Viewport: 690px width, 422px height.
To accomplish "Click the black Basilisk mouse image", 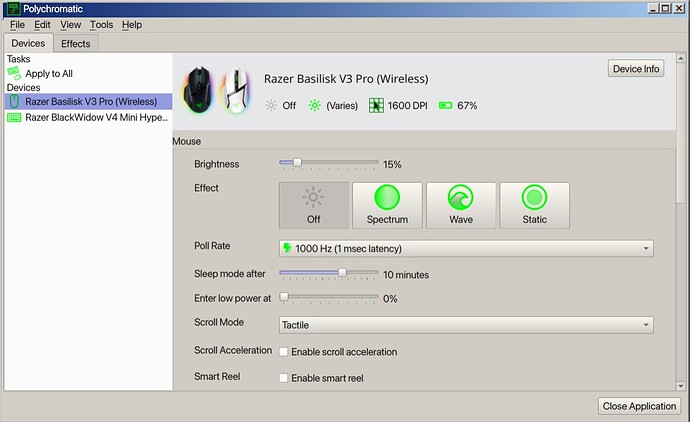I will tap(198, 90).
